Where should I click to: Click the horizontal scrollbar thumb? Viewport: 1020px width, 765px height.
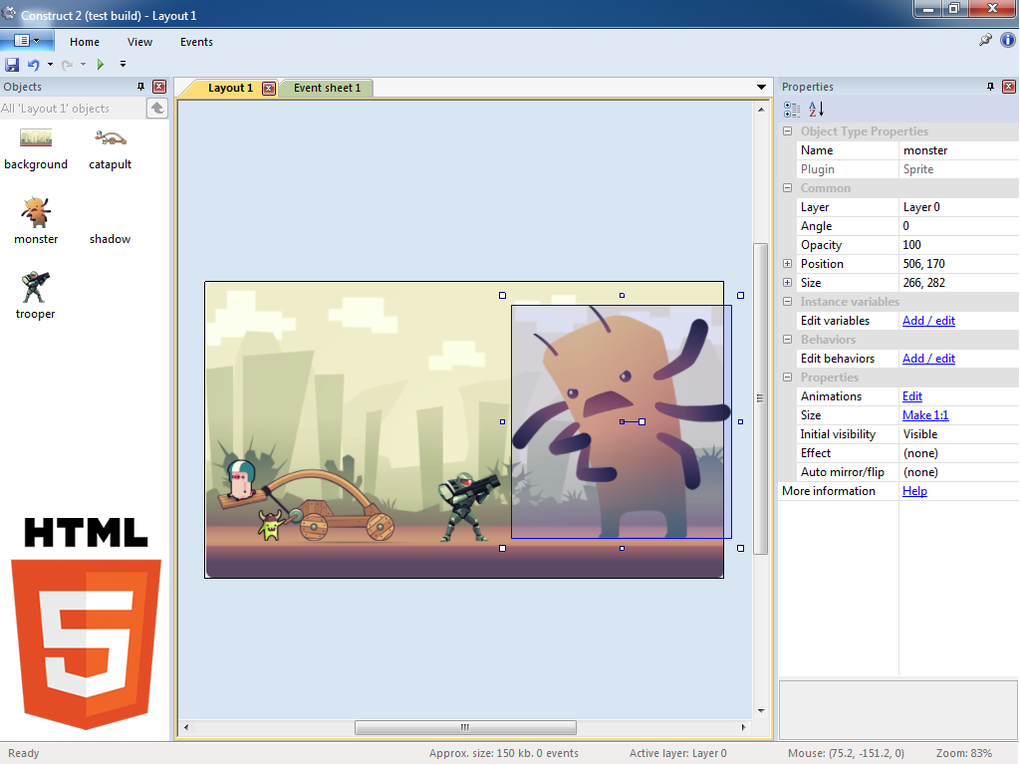tap(465, 727)
